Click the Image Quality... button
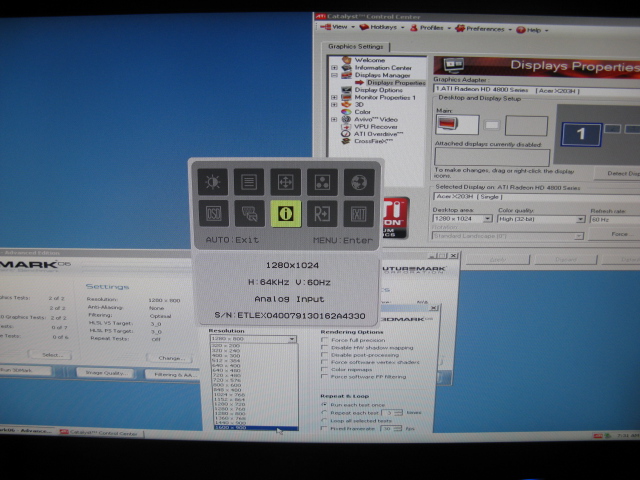 tap(106, 373)
